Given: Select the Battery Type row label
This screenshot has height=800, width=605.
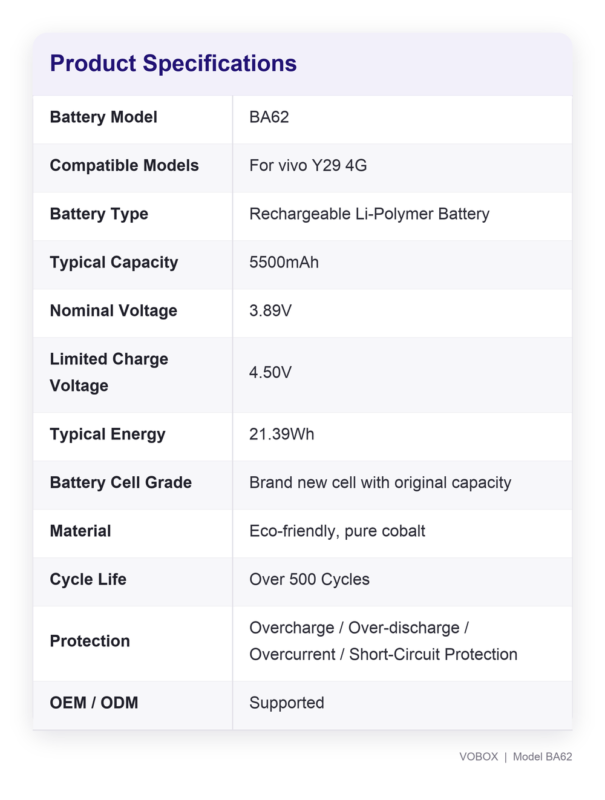Looking at the screenshot, I should [x=99, y=214].
